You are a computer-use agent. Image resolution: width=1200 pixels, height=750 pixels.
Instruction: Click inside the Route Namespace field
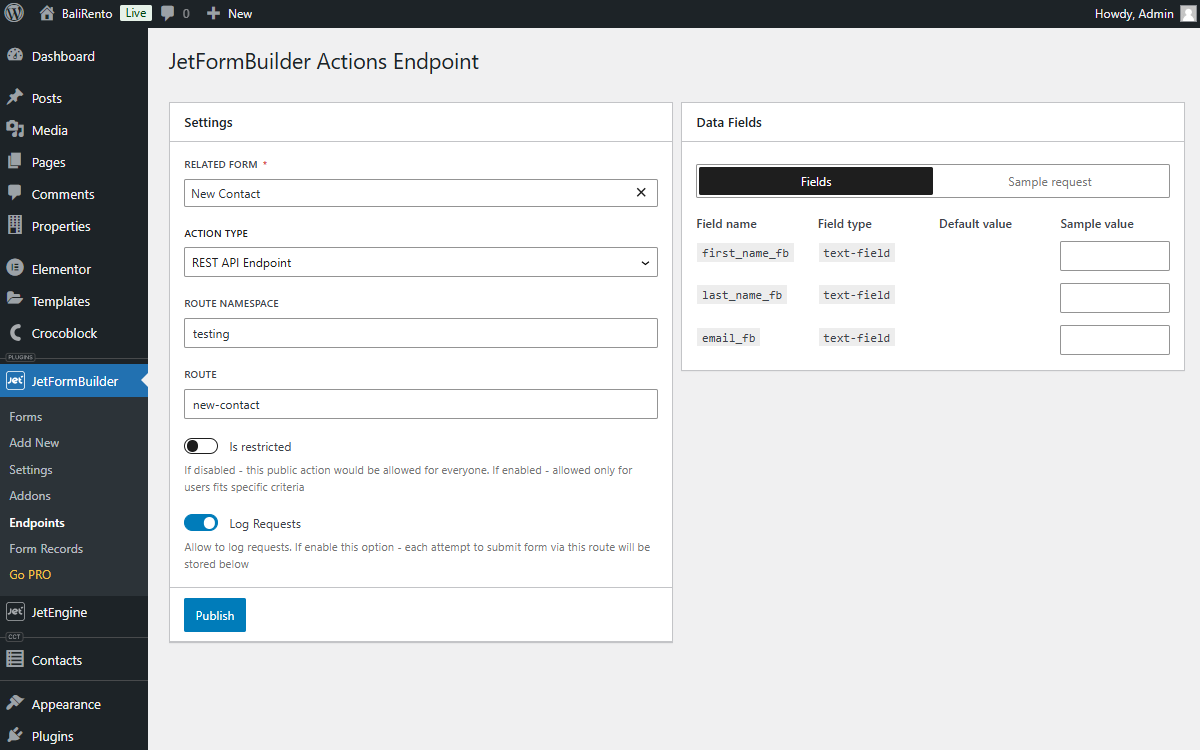[x=420, y=332]
